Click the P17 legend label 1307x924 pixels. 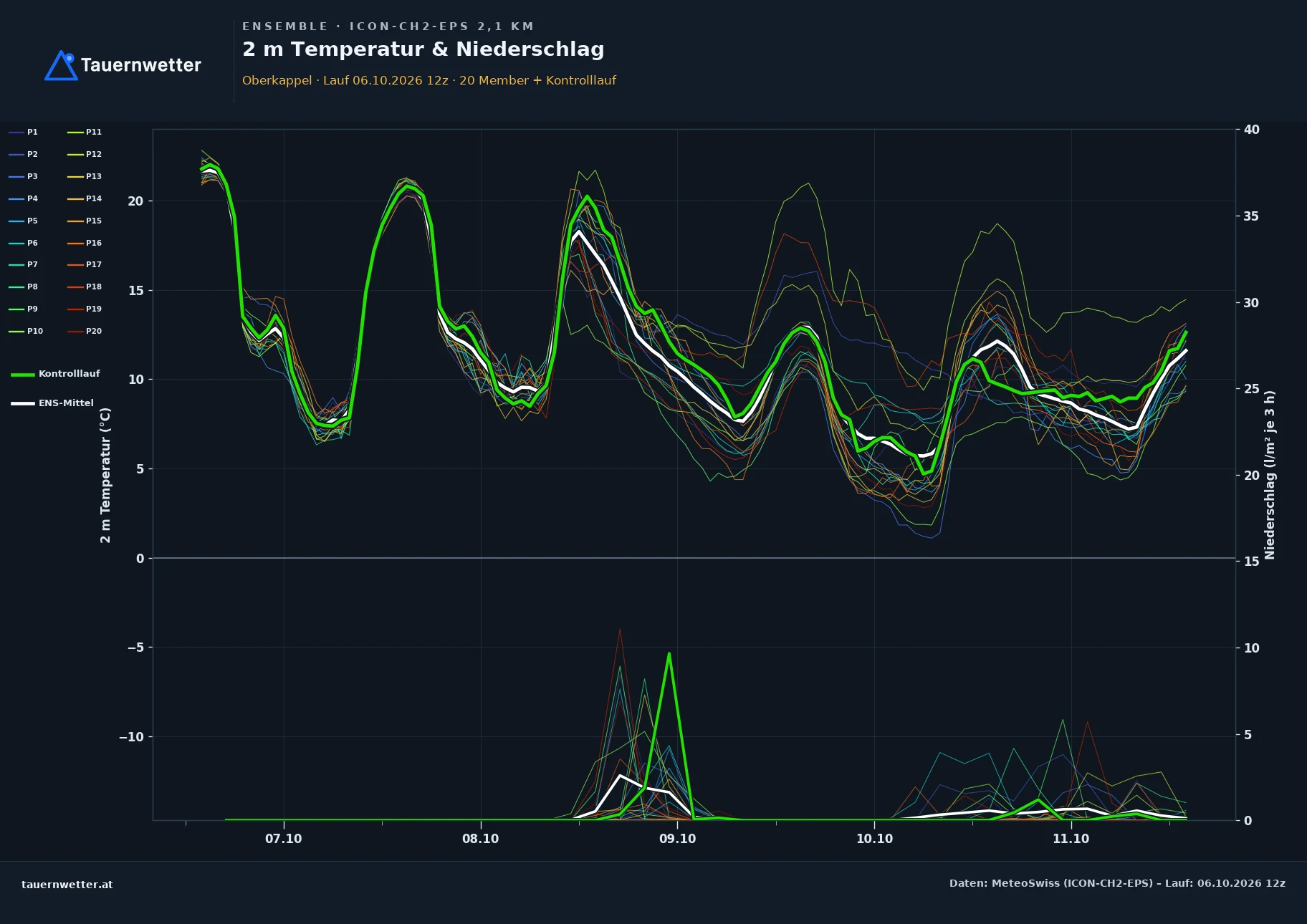coord(94,264)
